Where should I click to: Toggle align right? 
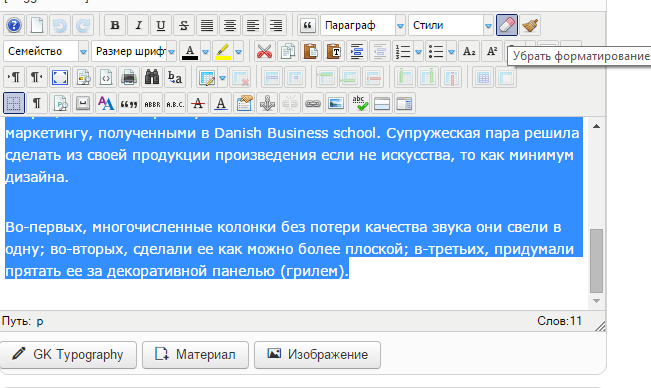point(276,25)
